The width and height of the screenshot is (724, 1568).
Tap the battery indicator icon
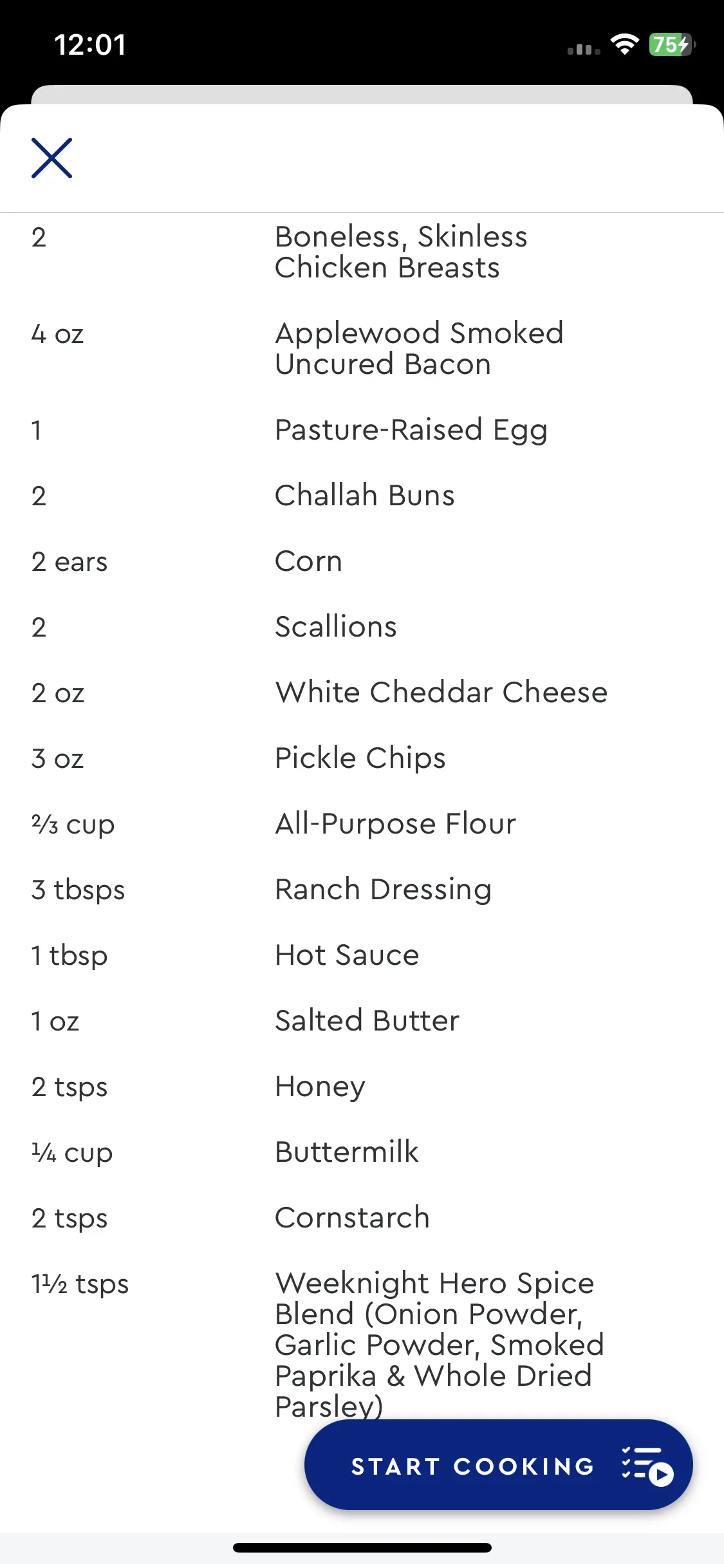[x=673, y=44]
